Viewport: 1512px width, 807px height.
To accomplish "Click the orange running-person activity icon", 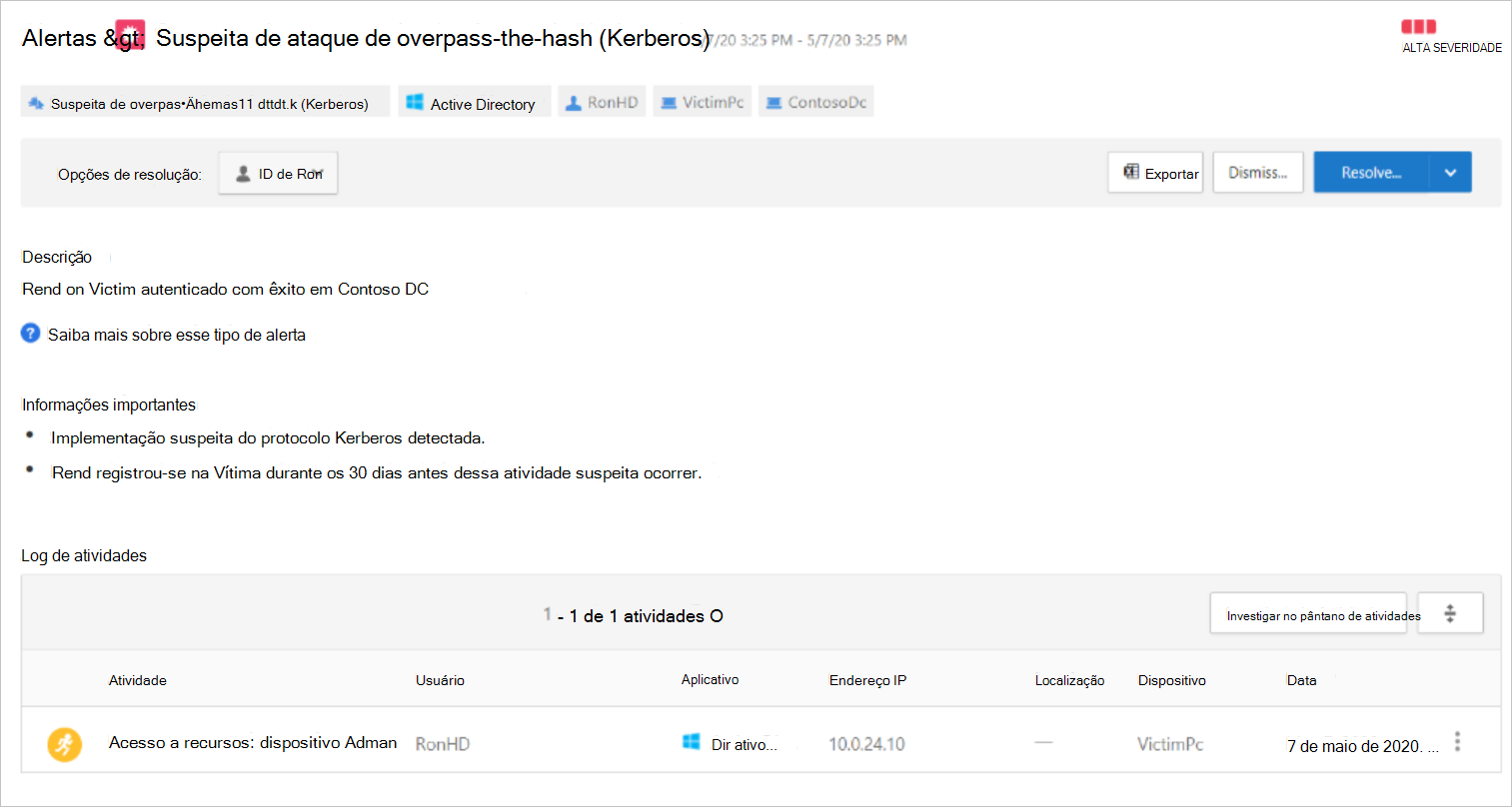I will [65, 744].
